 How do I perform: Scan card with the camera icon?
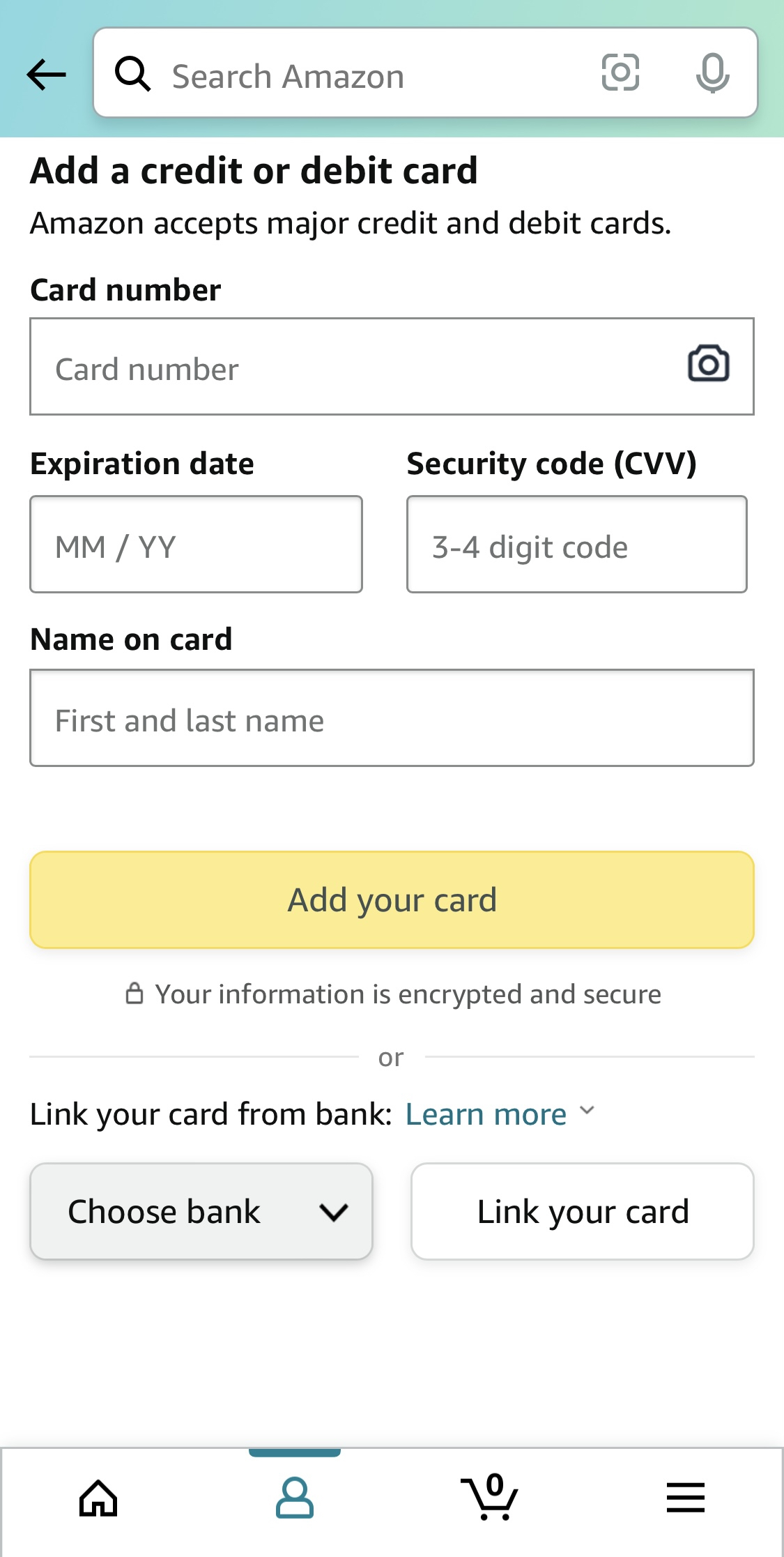click(708, 363)
